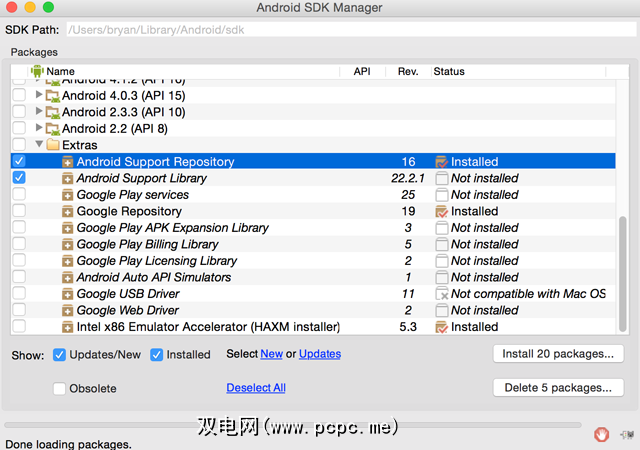The image size is (640, 450).
Task: Toggle the Updates/New filter checkbox
Action: 60,354
